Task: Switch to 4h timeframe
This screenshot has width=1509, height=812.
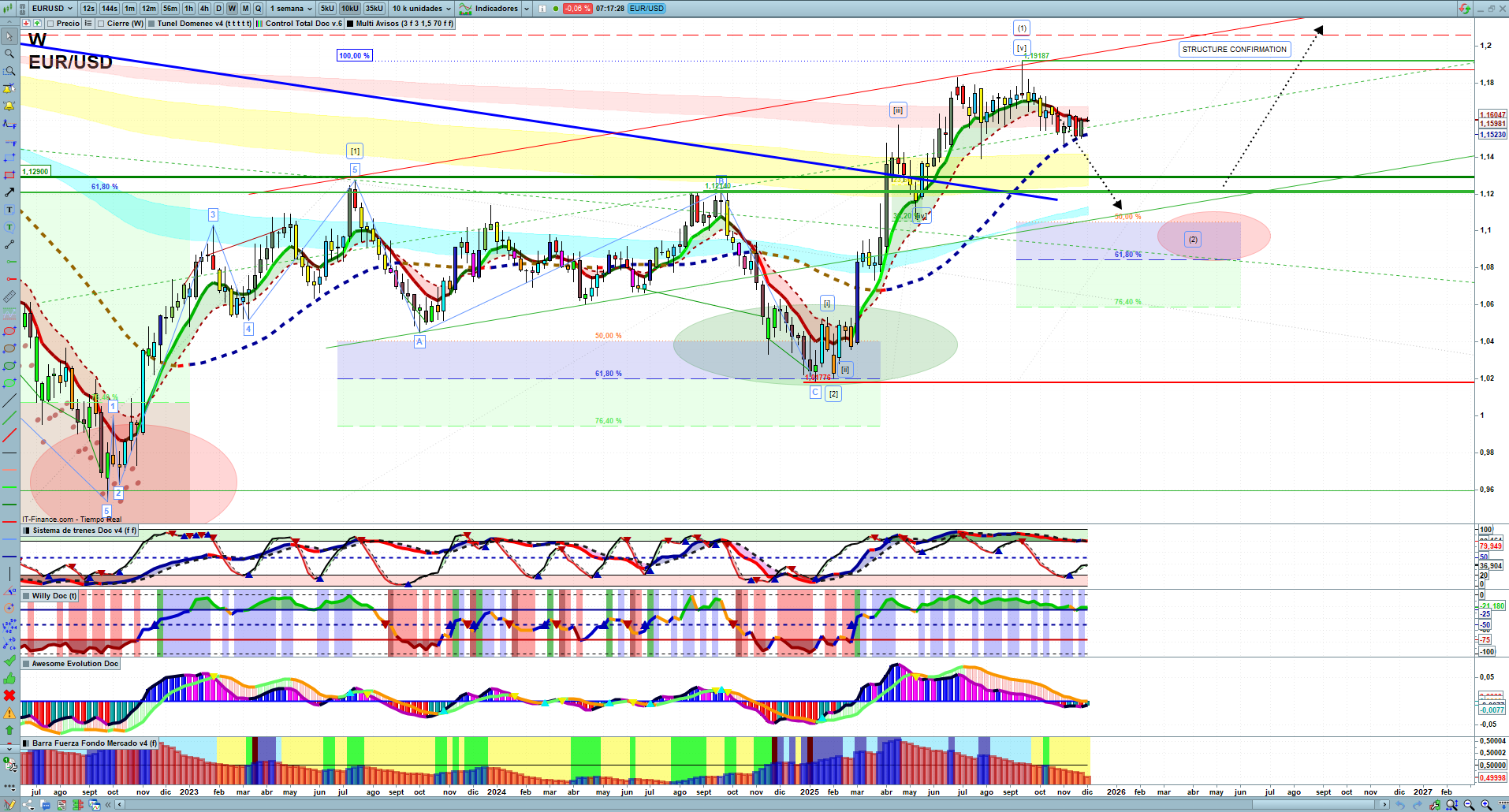Action: (204, 9)
